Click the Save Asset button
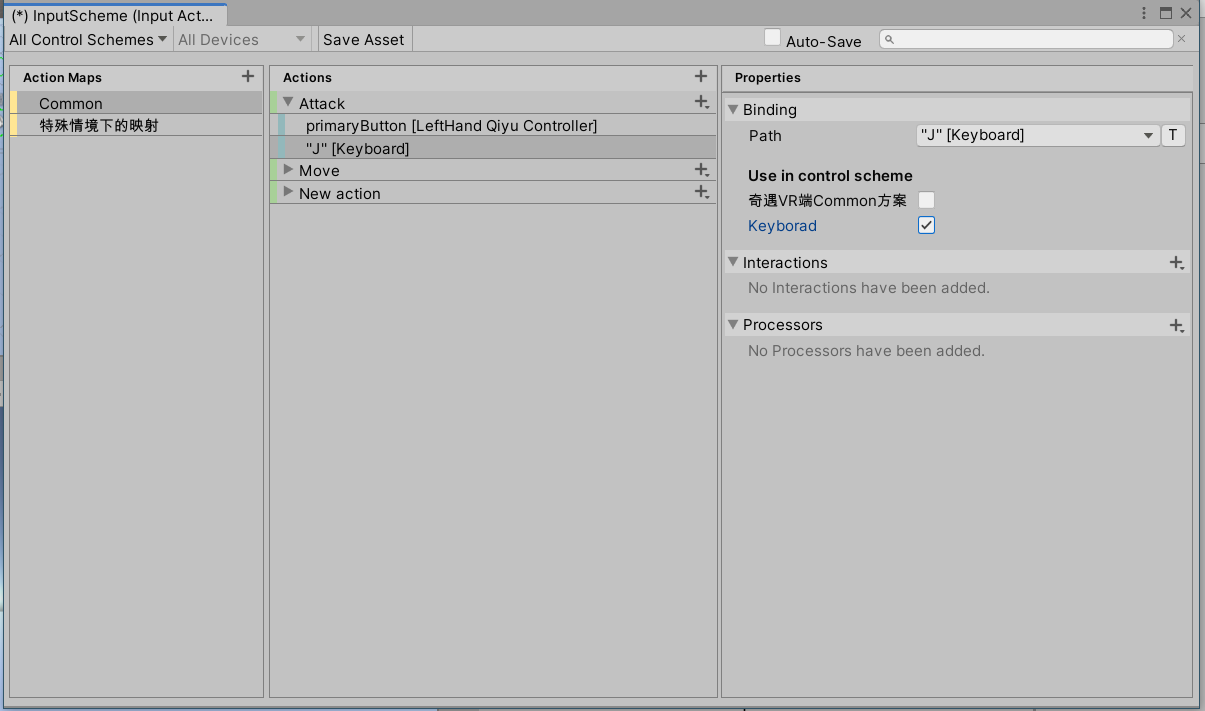 pyautogui.click(x=364, y=39)
